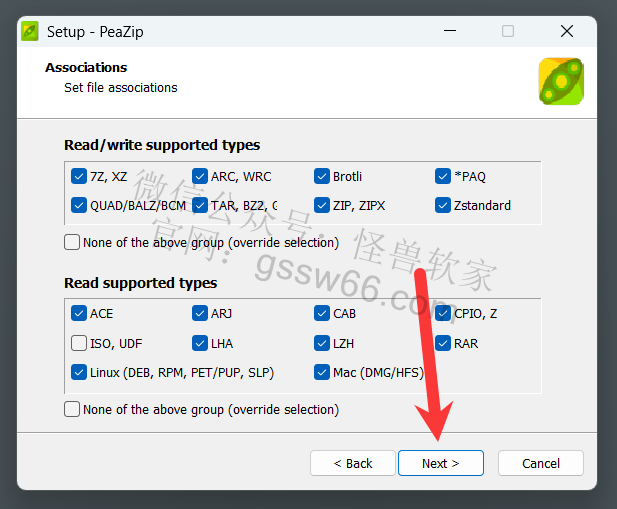Uncheck the LHA checkbox

click(x=200, y=343)
